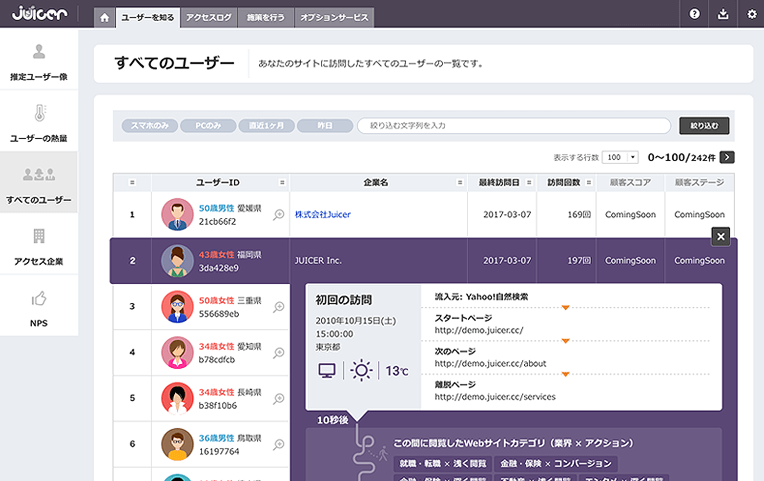The image size is (764, 481).
Task: Go to NPS thumbs-up sidebar item
Action: click(x=39, y=308)
